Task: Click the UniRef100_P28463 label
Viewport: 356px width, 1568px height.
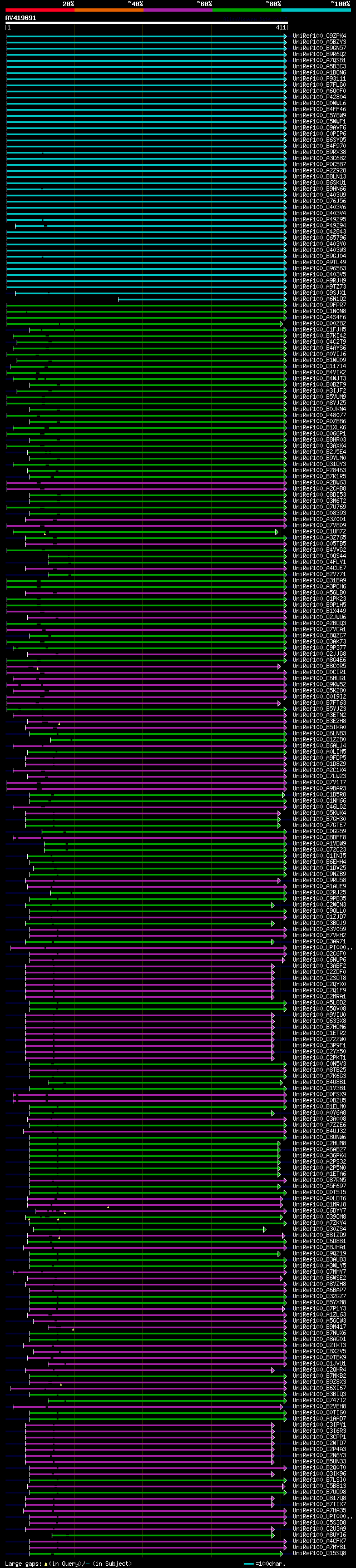Action: (x=319, y=471)
